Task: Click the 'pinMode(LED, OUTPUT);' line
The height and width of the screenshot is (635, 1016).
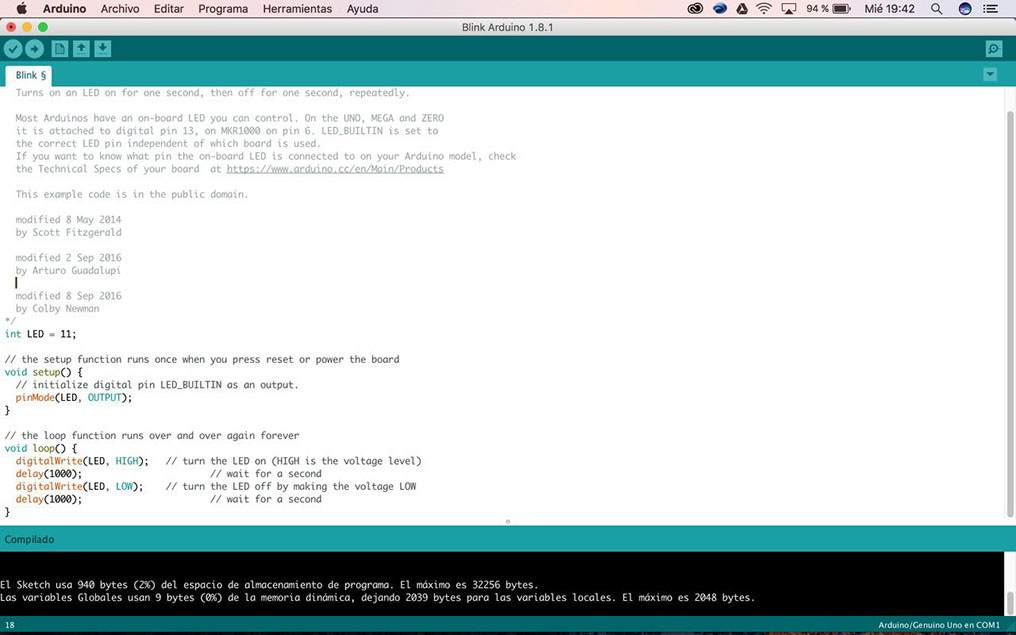Action: point(74,398)
